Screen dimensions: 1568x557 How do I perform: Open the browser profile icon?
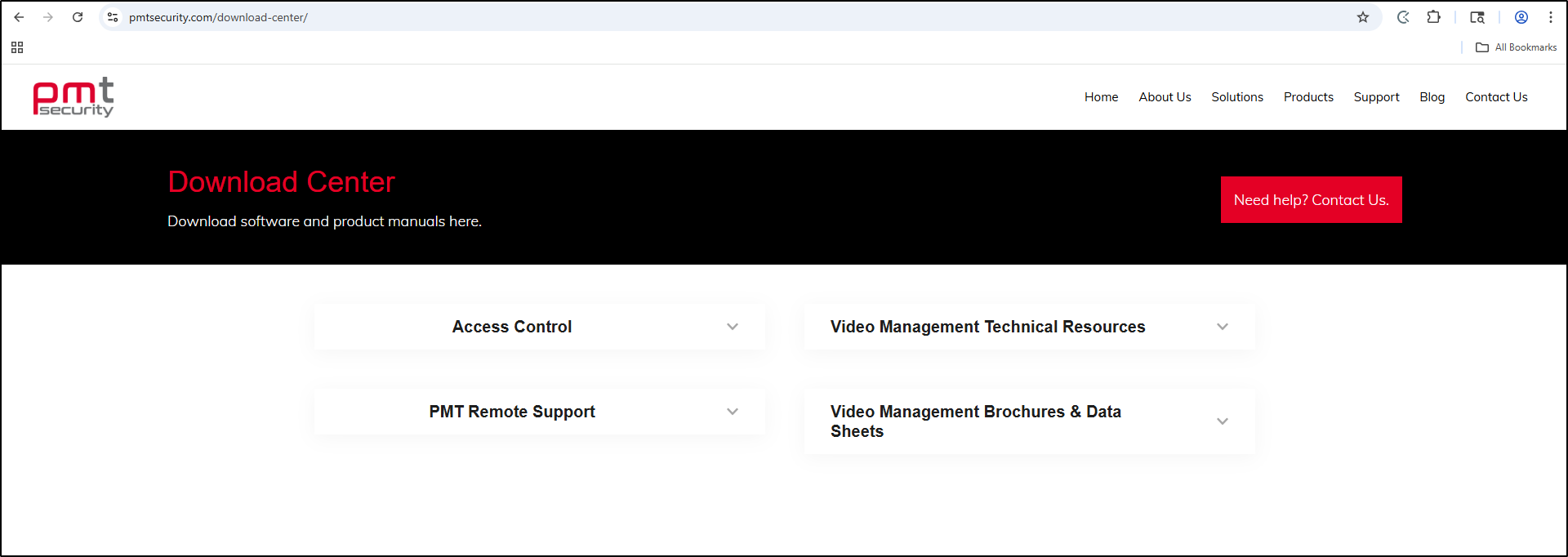point(1521,17)
